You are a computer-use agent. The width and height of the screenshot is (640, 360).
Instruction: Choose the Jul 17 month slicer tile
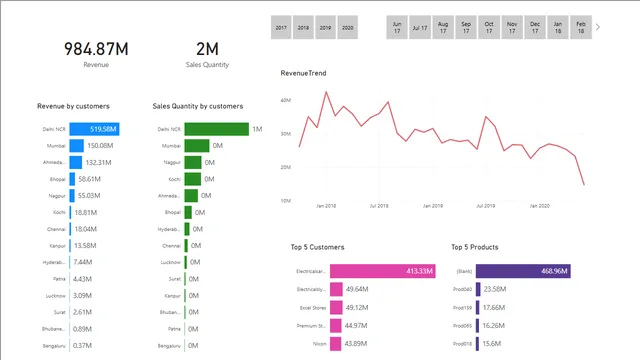[x=420, y=27]
